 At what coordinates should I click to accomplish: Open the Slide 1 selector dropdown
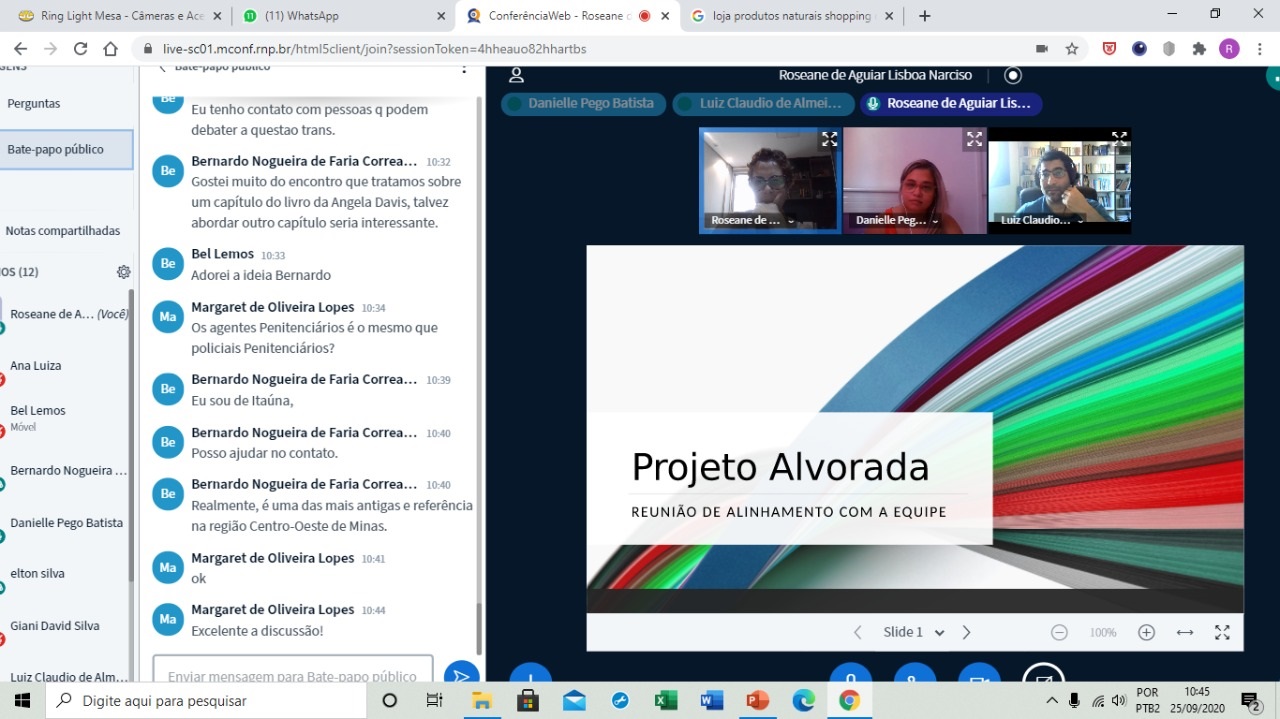pyautogui.click(x=913, y=632)
